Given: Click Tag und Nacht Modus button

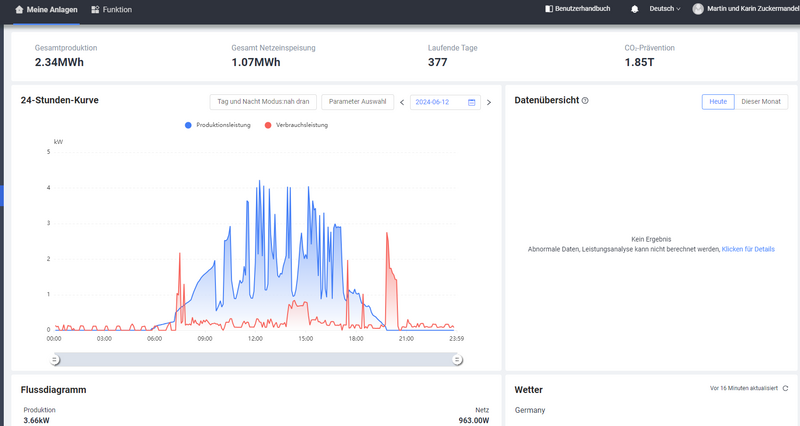Looking at the screenshot, I should (263, 102).
